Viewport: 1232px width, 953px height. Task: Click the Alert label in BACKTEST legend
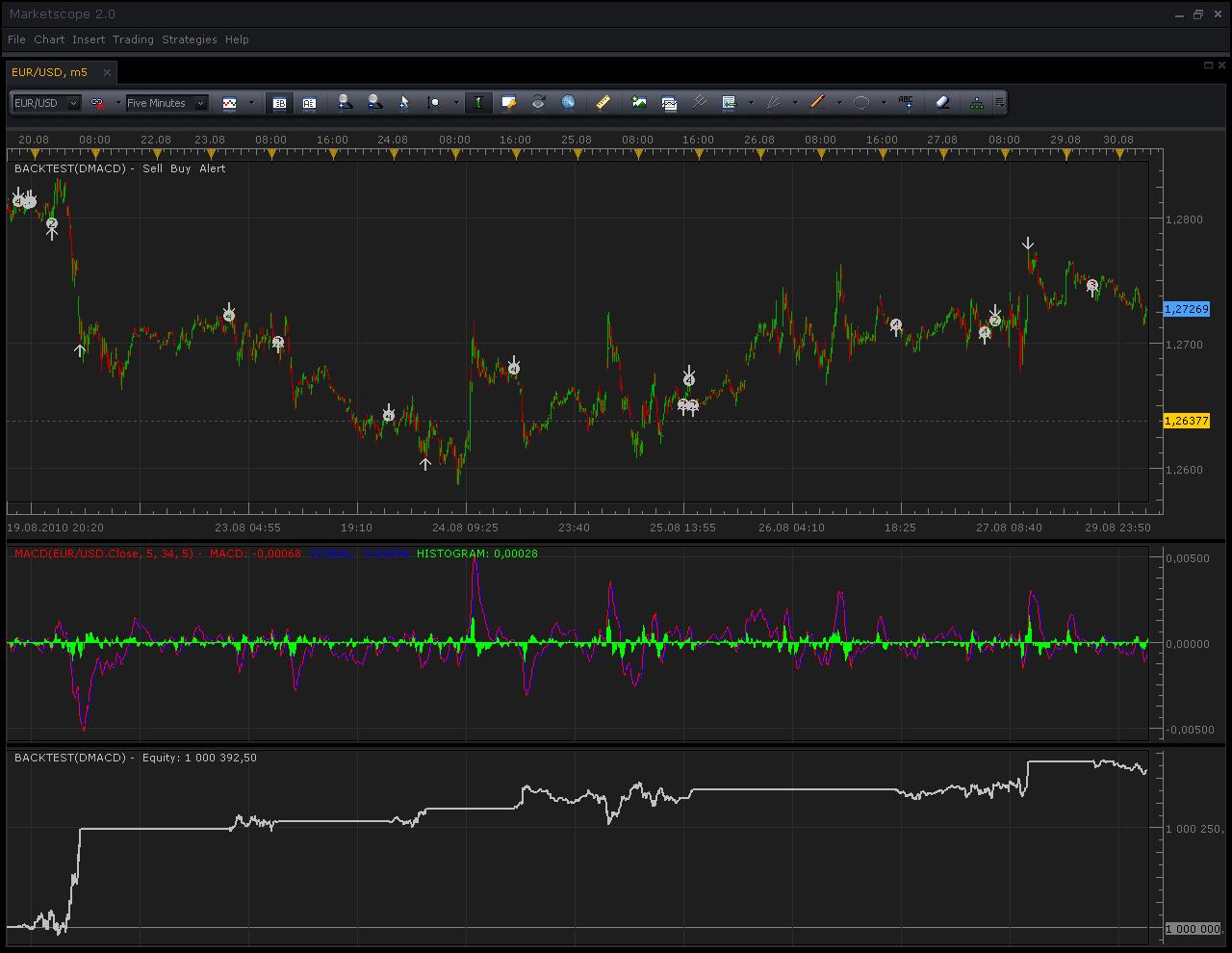(213, 168)
